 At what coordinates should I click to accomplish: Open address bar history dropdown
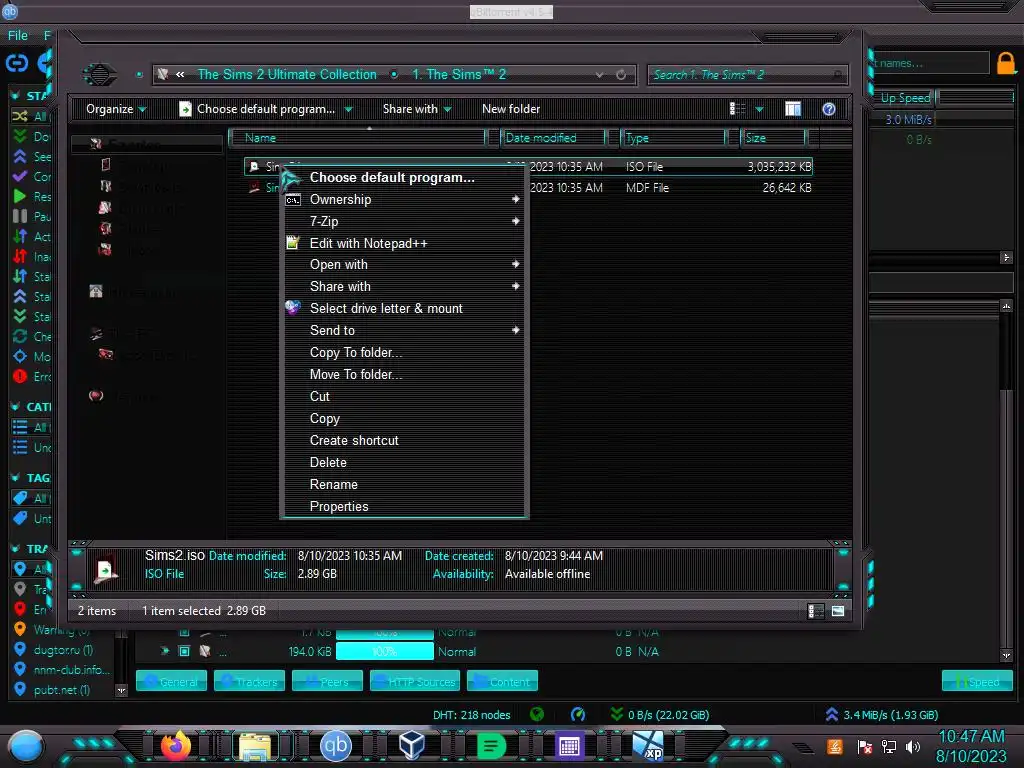pos(600,75)
